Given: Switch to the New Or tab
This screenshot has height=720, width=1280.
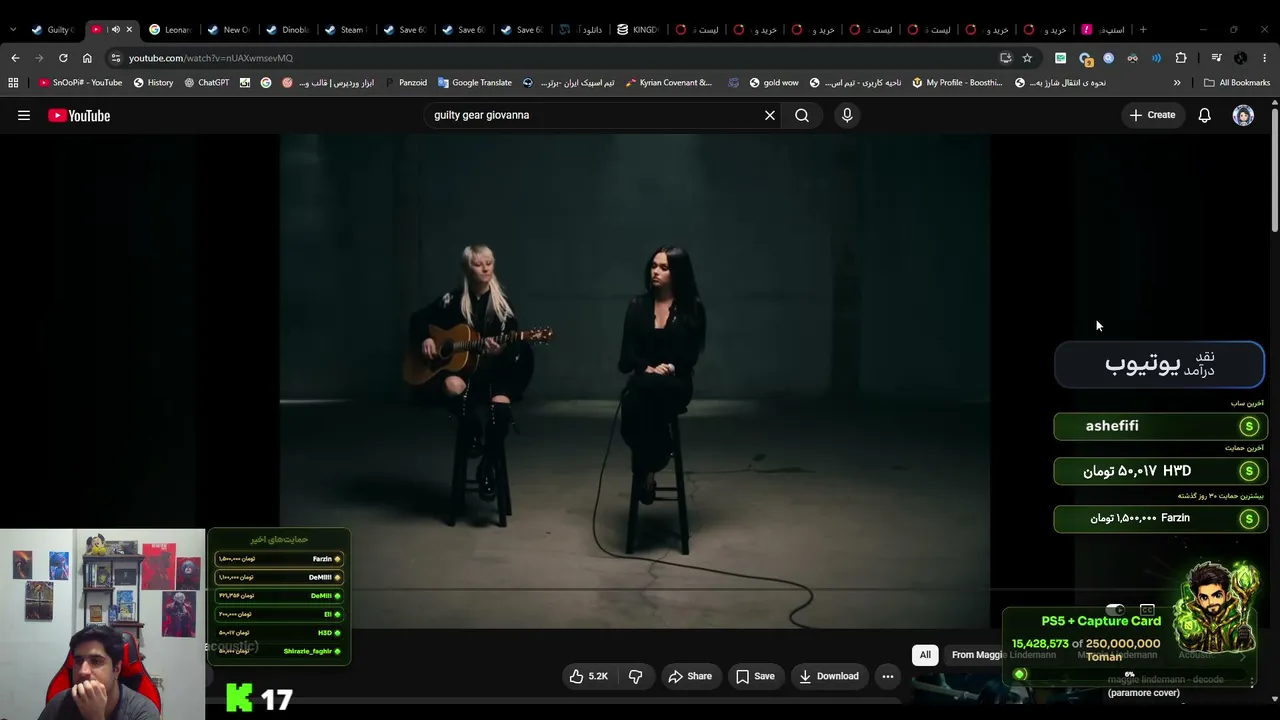Looking at the screenshot, I should tap(228, 30).
